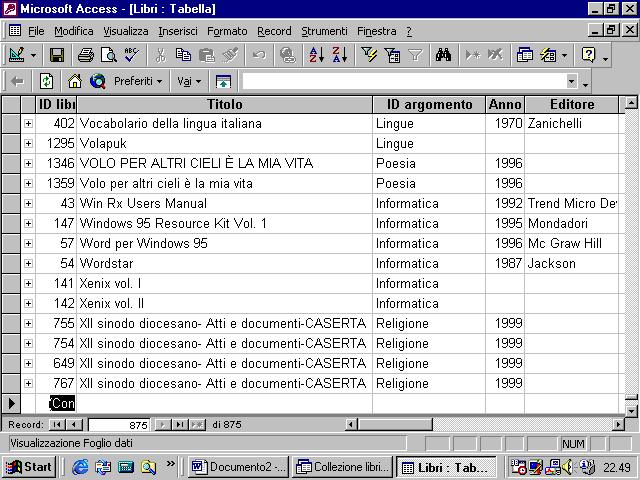
Task: Go to previous record navigation button
Action: [x=74, y=424]
